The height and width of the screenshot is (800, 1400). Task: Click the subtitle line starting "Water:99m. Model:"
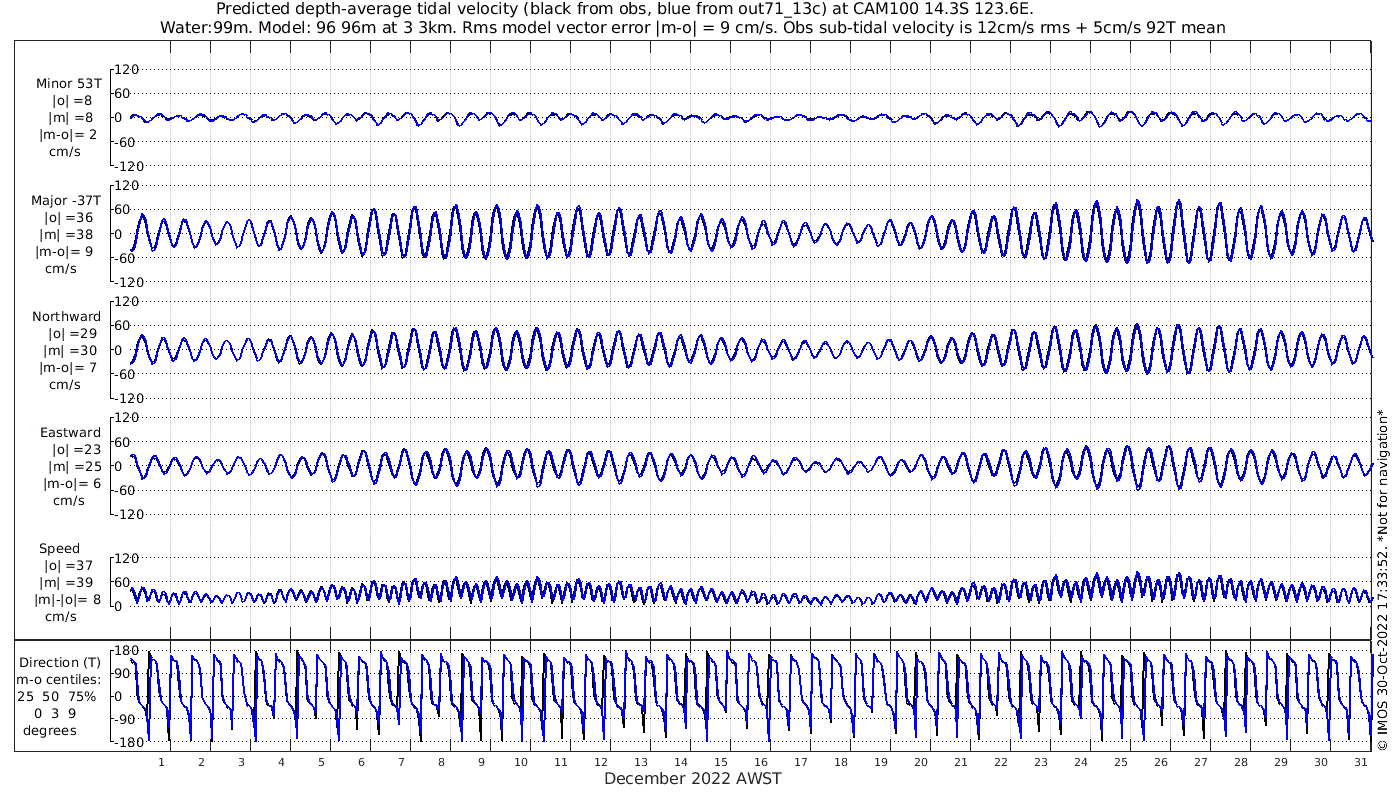(693, 27)
